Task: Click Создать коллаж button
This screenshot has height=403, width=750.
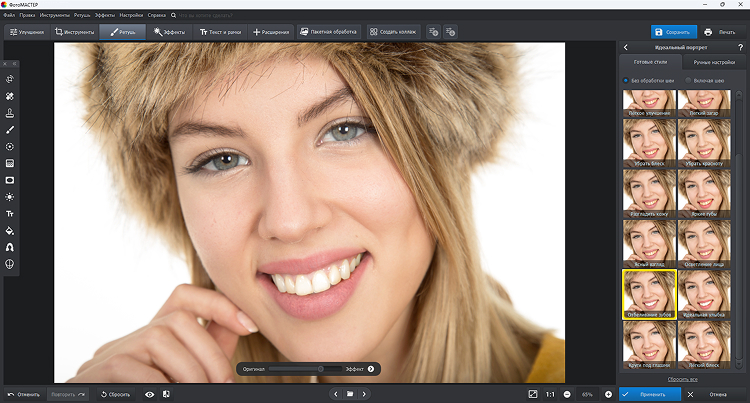Action: (x=393, y=32)
